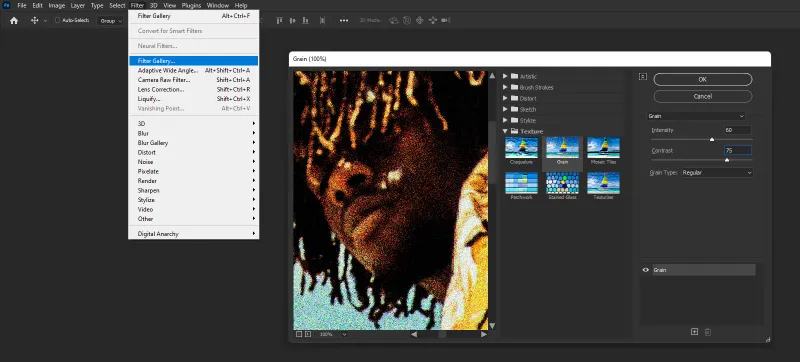Select the Texturizer filter thumbnail
This screenshot has height=362, width=800.
coord(604,183)
